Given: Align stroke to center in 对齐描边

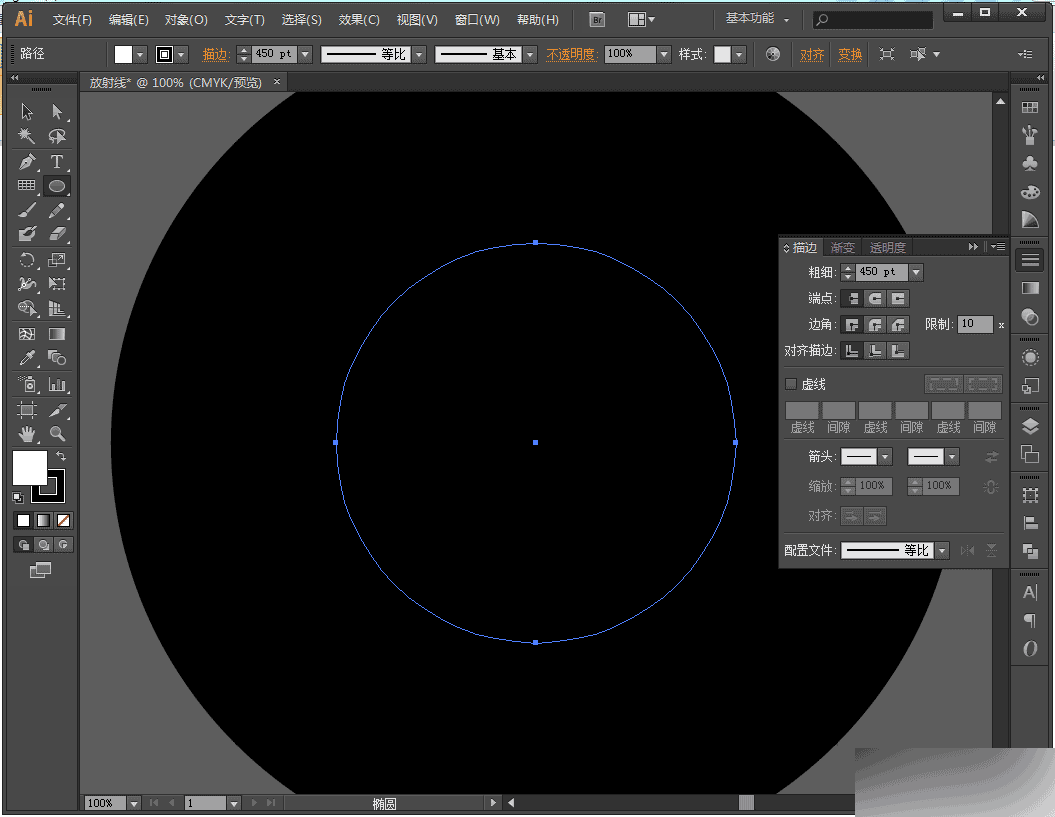Looking at the screenshot, I should (852, 351).
